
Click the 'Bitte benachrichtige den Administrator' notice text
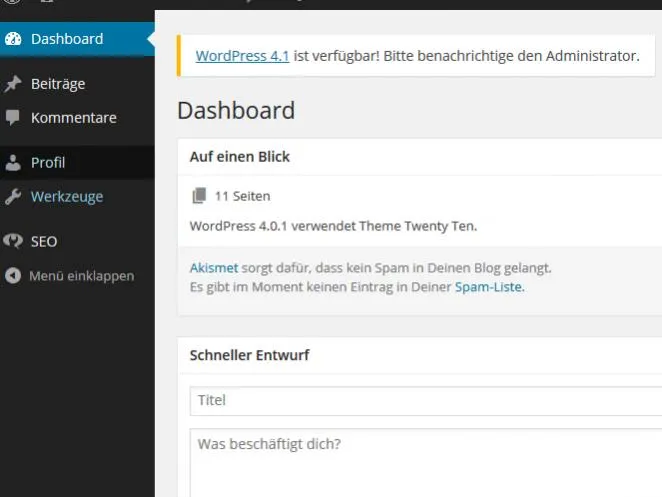[511, 56]
